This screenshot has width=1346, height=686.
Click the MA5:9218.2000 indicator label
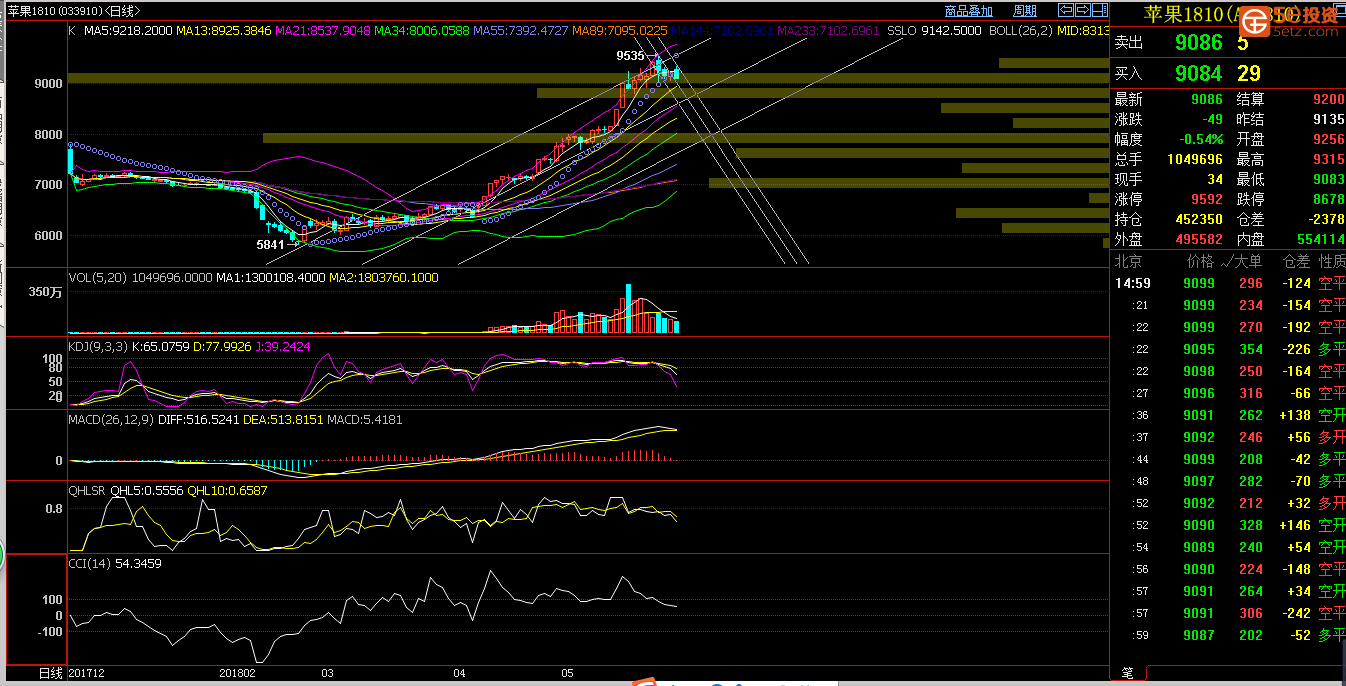pyautogui.click(x=128, y=30)
